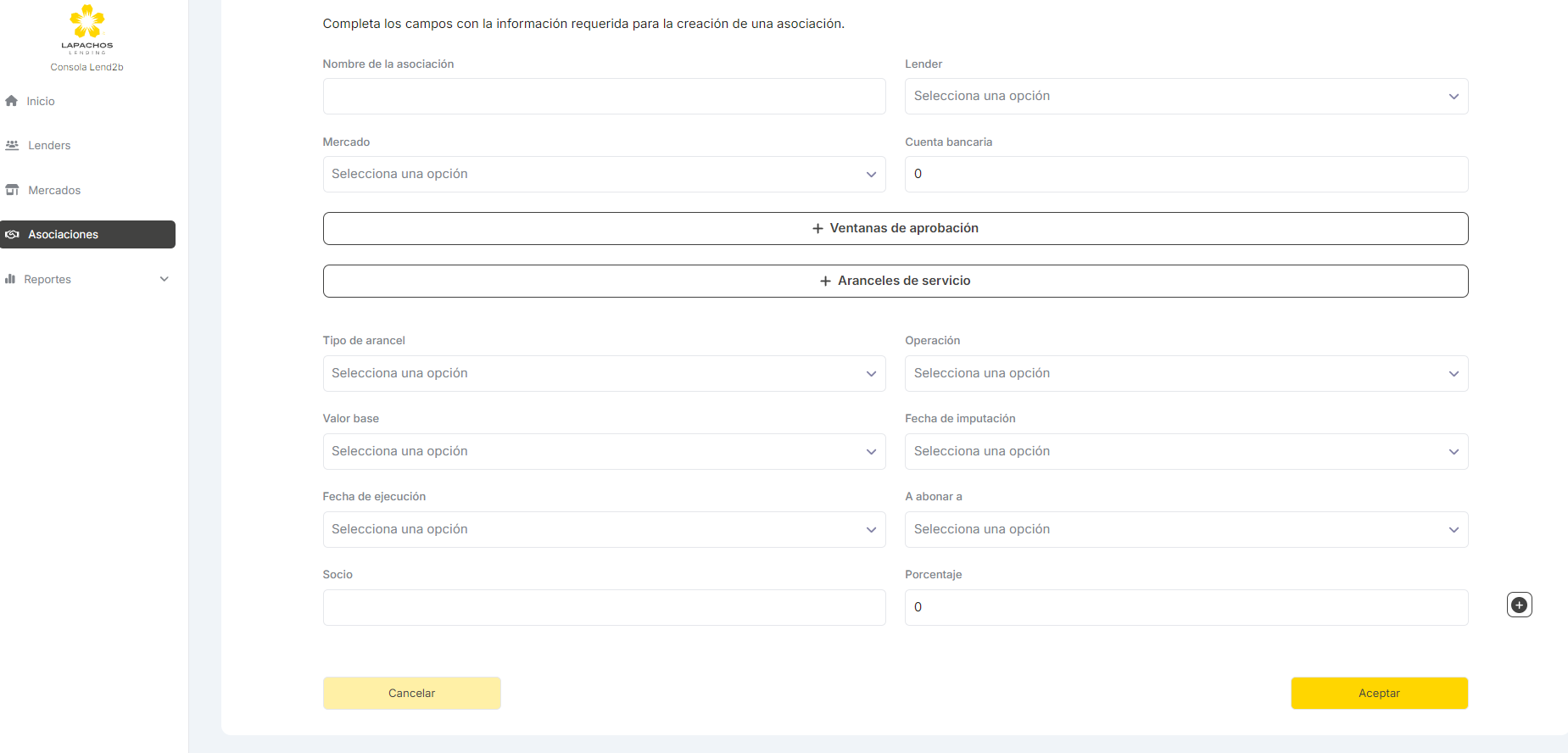Open the Mercados menu item
The width and height of the screenshot is (1568, 753).
coord(54,191)
